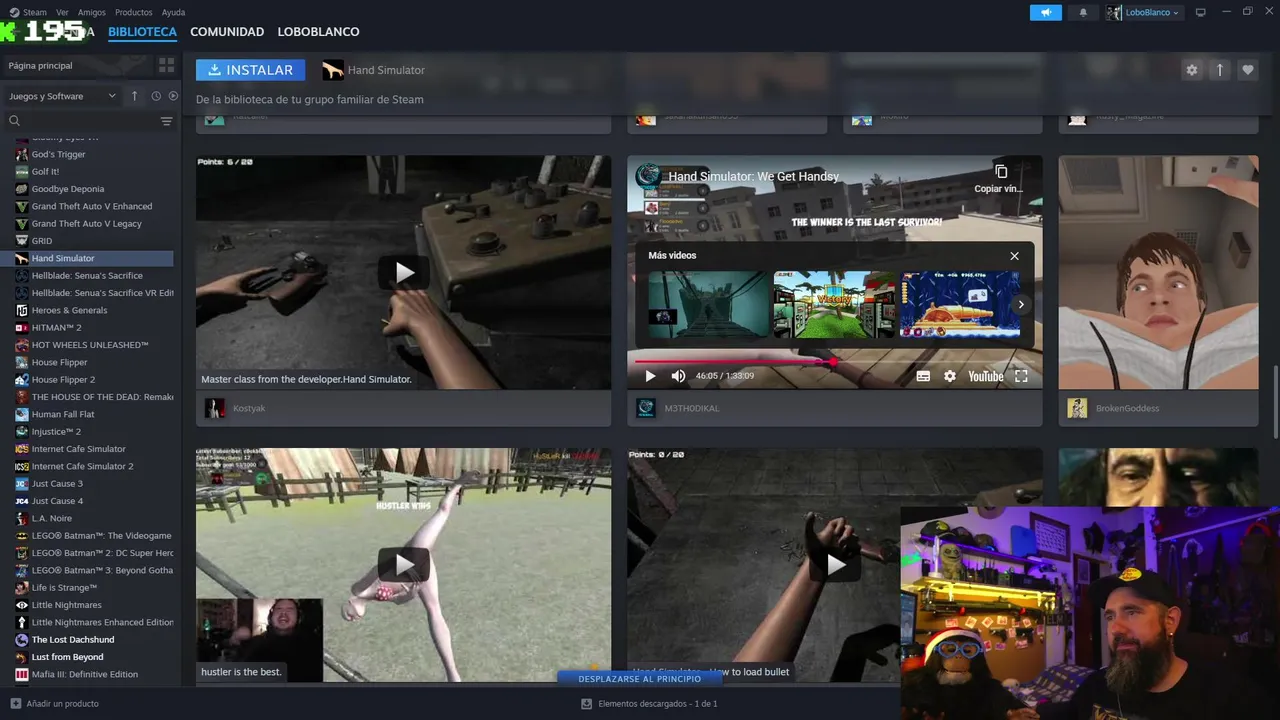The height and width of the screenshot is (720, 1280).
Task: Select Little Nightmares entry
Action: tap(94, 605)
